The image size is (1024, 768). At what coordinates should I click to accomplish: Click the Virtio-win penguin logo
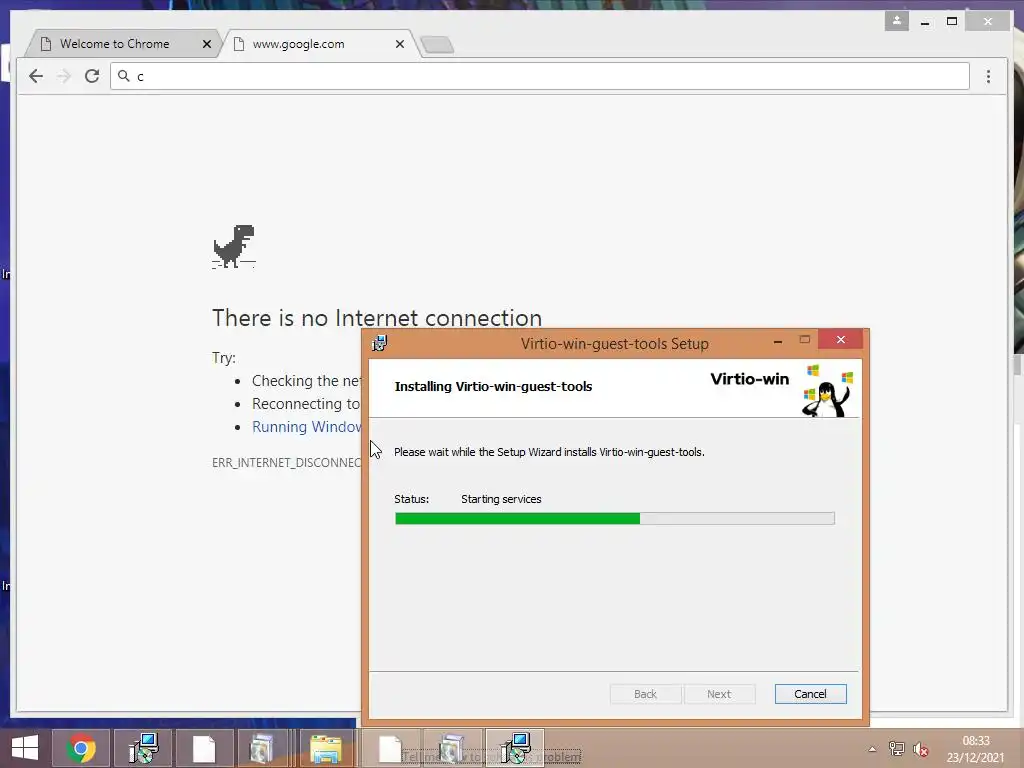pos(827,391)
